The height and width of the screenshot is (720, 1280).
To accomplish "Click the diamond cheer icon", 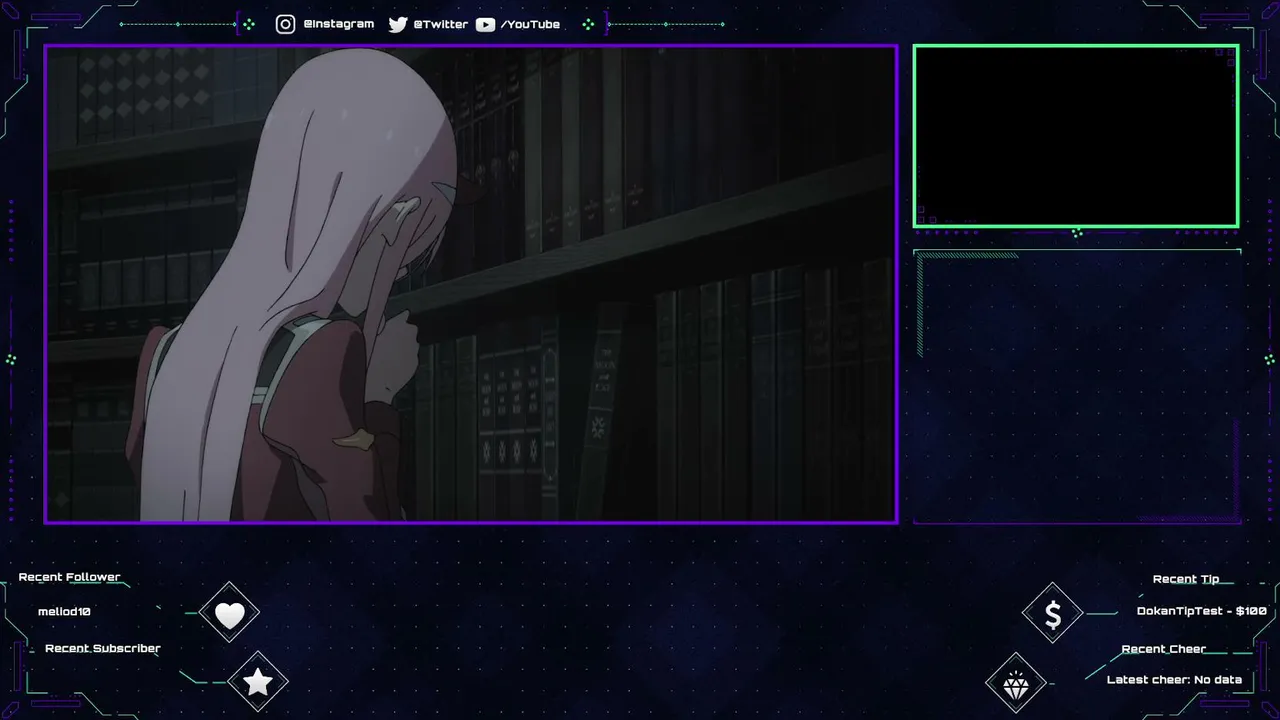I will click(1016, 684).
